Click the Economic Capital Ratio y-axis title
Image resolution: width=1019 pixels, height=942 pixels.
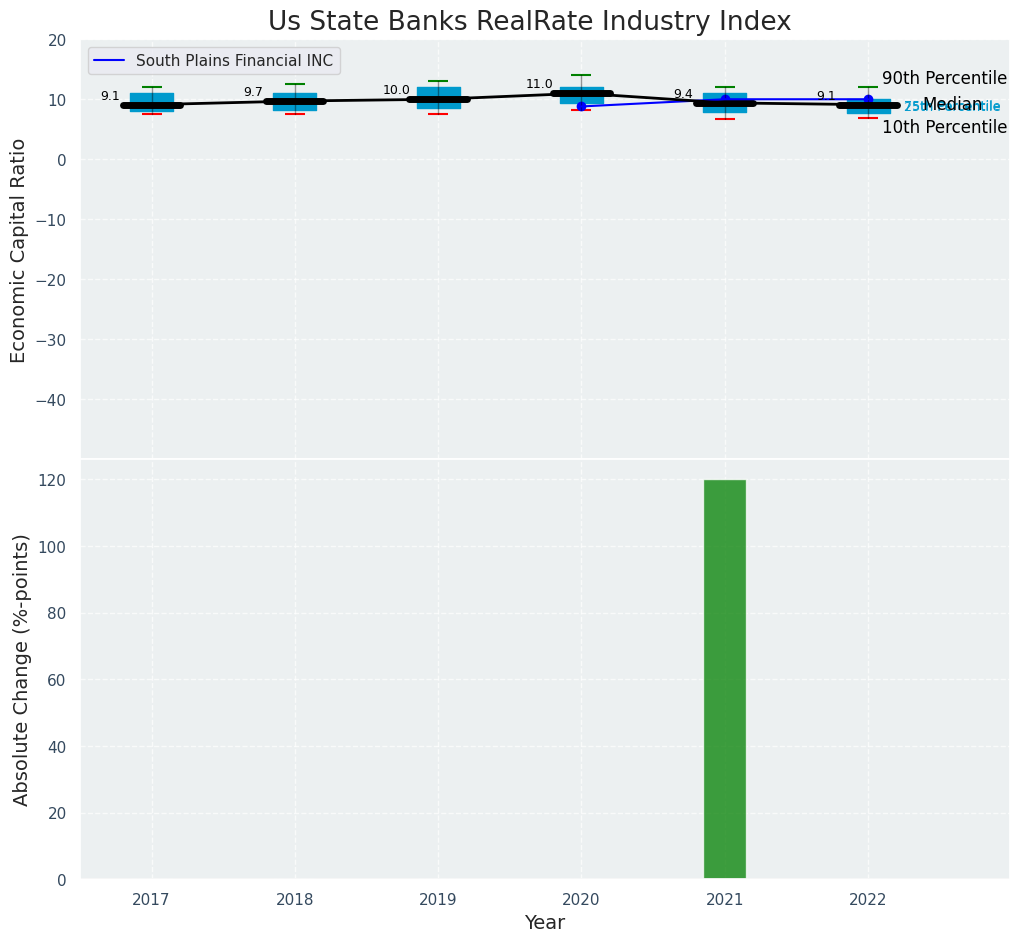tap(19, 250)
